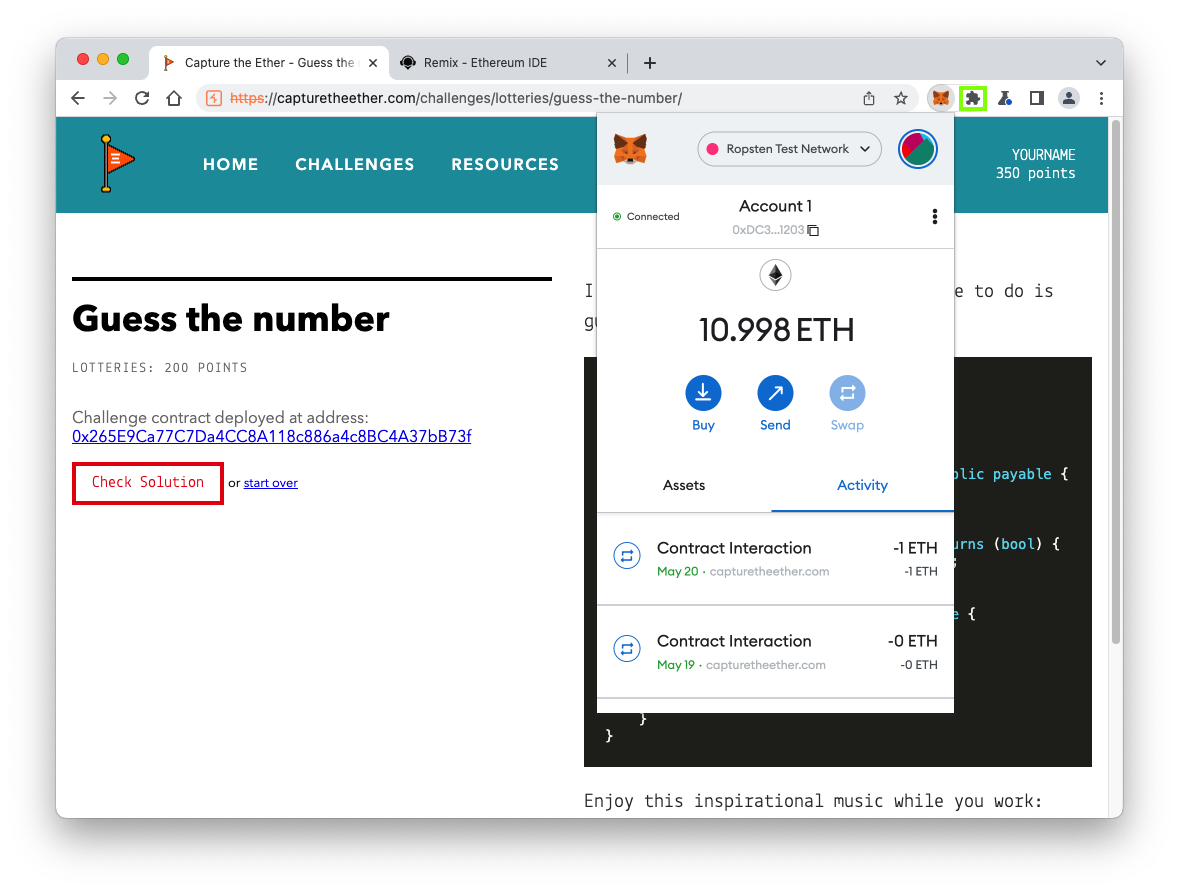This screenshot has height=892, width=1179.
Task: Open the RESOURCES navigation item
Action: pyautogui.click(x=505, y=165)
